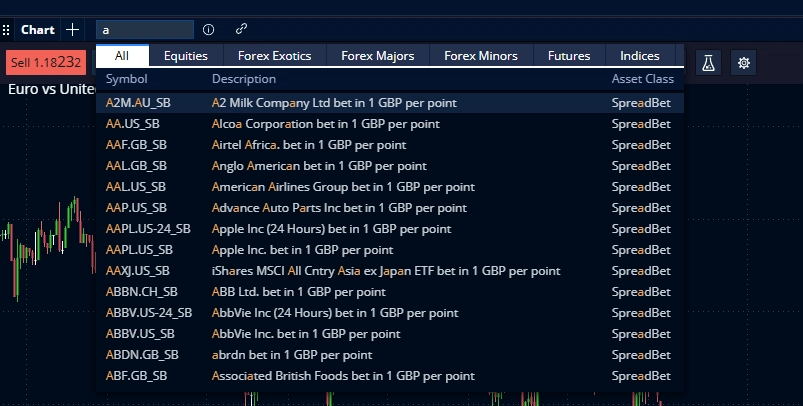Click the chain link icon
Viewport: 803px width, 406px height.
pyautogui.click(x=241, y=29)
